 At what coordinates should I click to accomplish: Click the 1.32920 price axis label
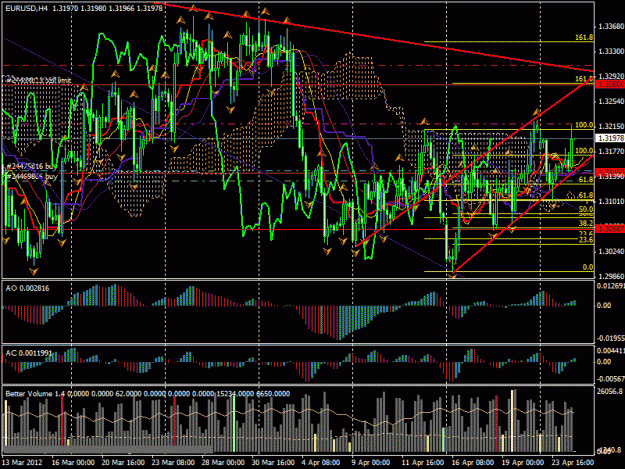click(611, 76)
